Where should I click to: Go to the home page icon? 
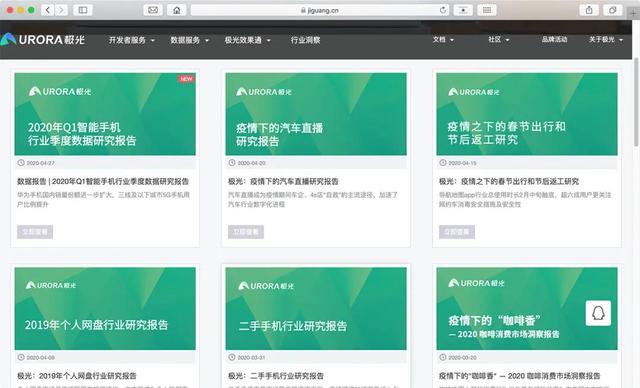[177, 10]
